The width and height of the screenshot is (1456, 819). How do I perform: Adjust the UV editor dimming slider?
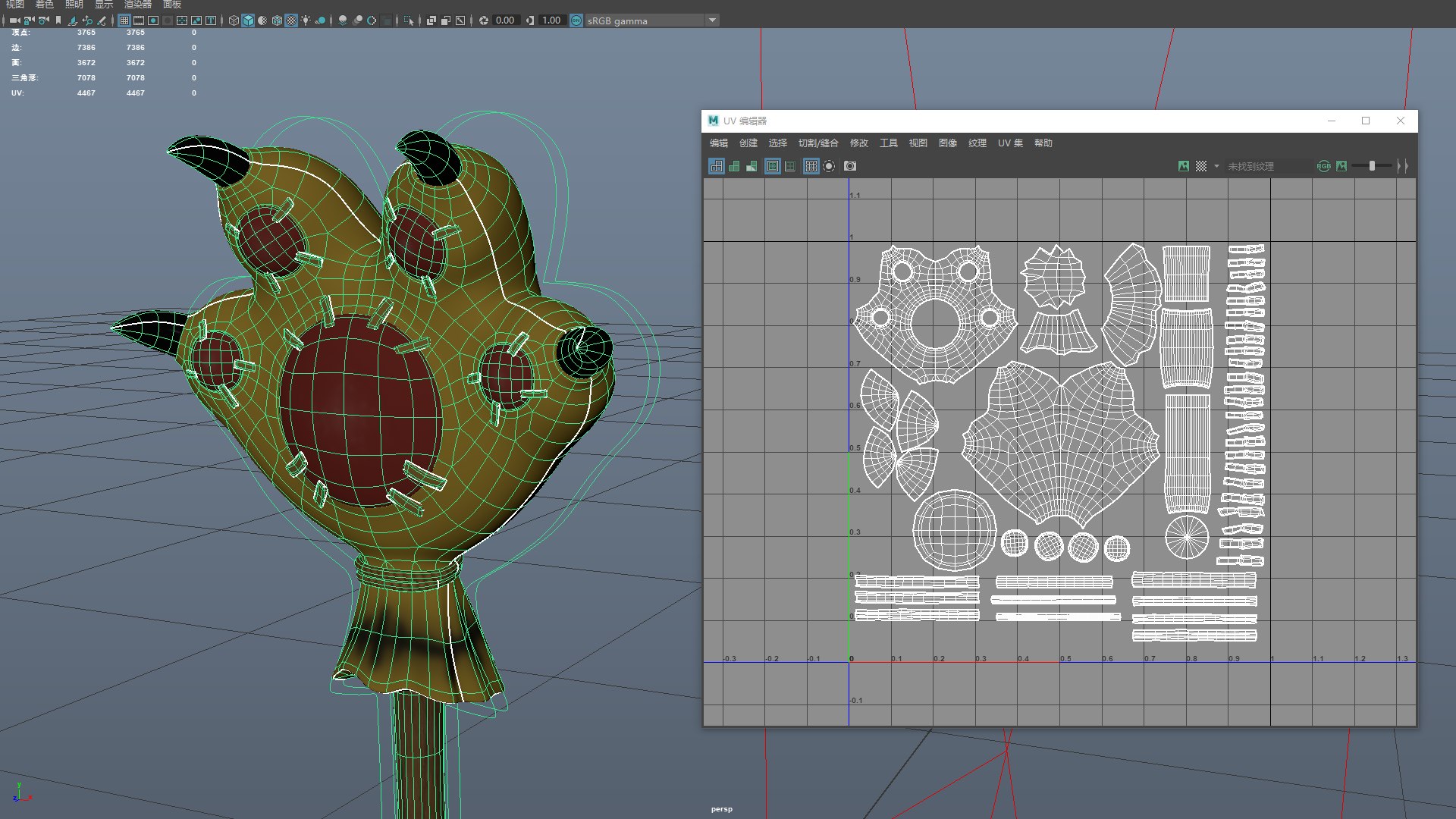point(1372,166)
